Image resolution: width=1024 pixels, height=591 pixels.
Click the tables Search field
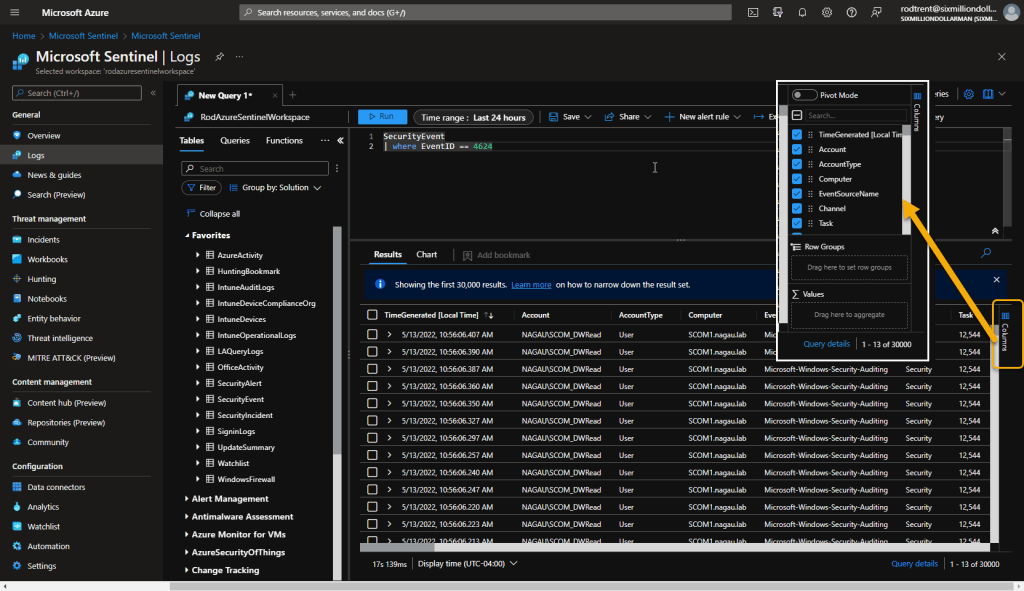coord(255,168)
